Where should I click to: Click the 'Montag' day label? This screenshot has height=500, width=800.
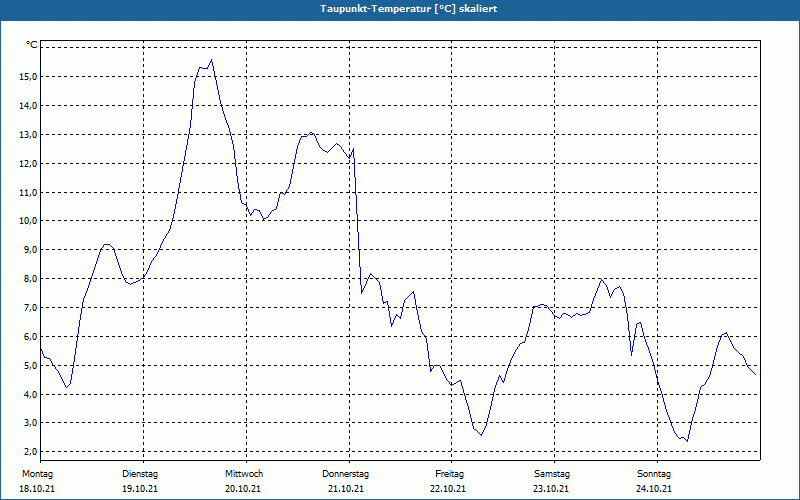point(37,474)
